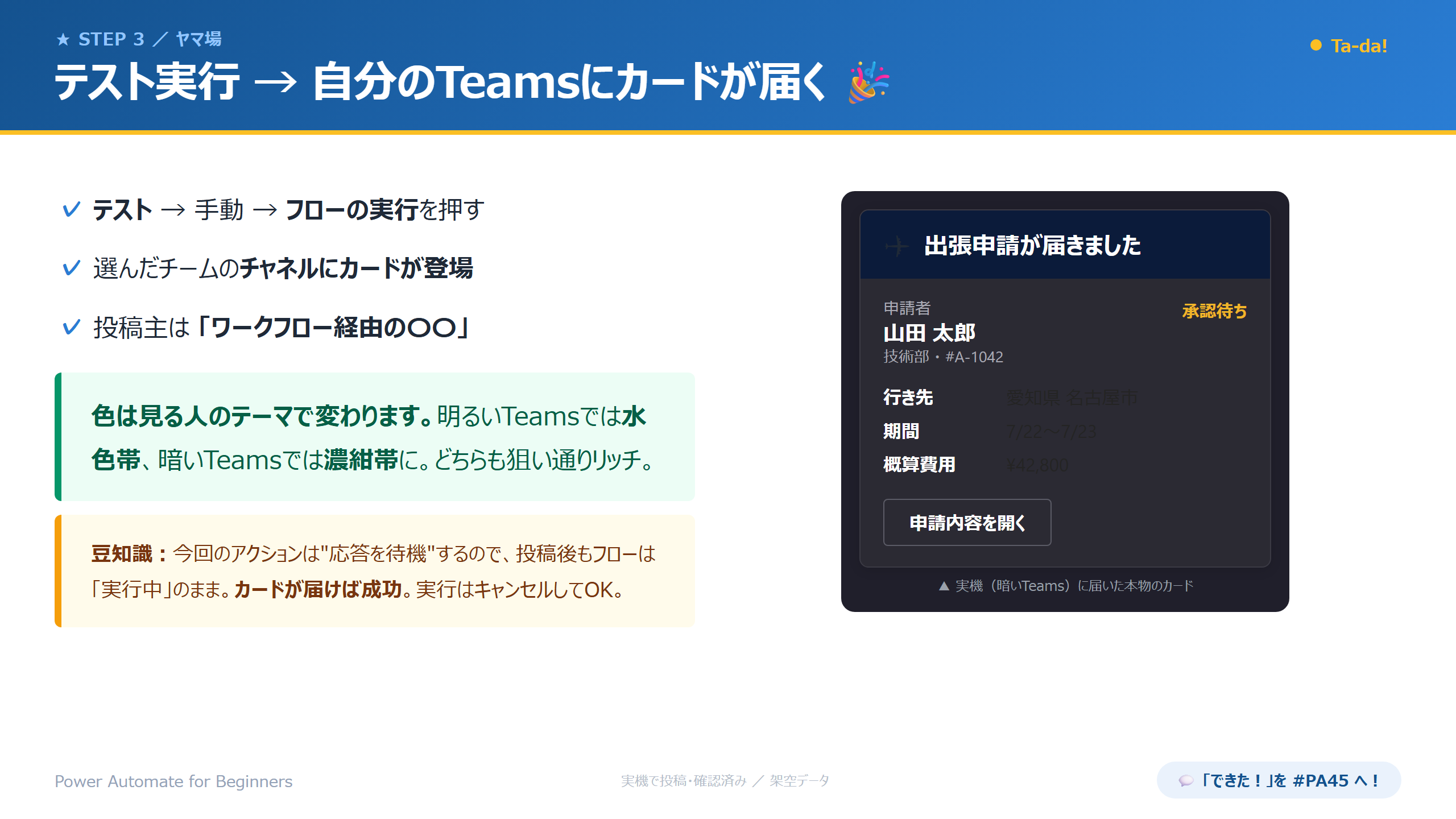Open the 申請内容を開く button
The image size is (1456, 819).
[967, 522]
